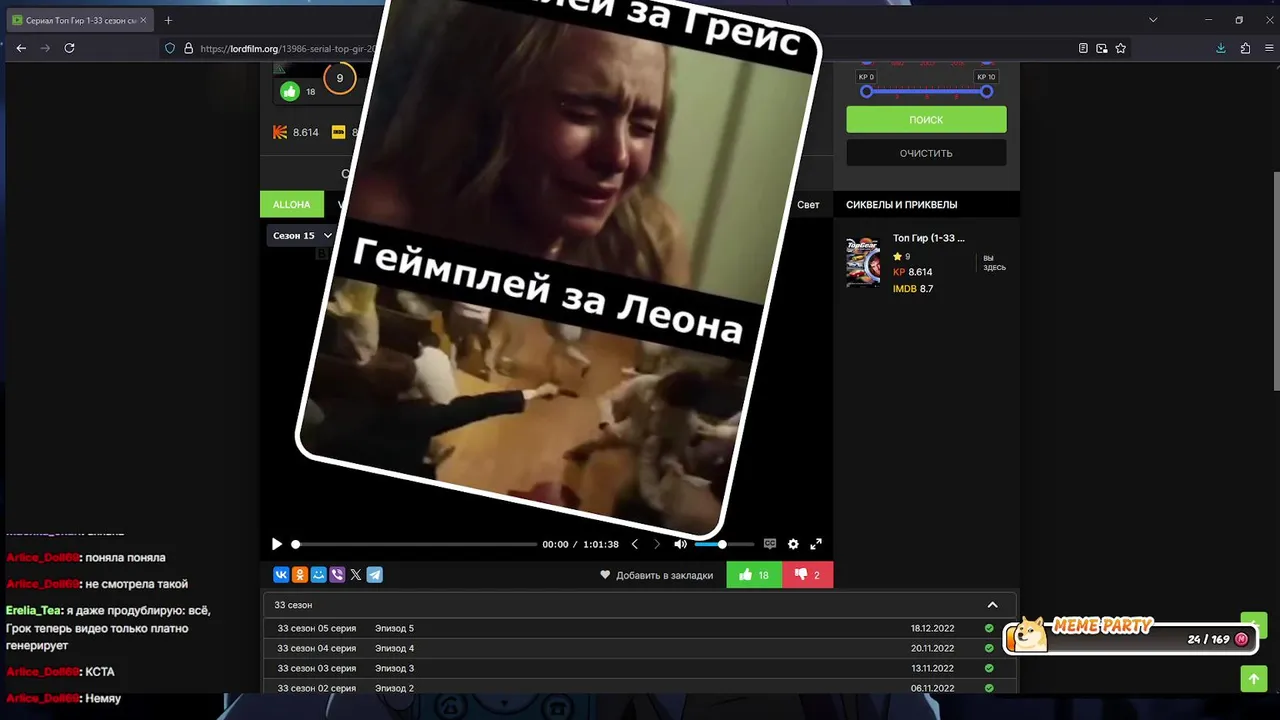Reload the page
Image resolution: width=1280 pixels, height=720 pixels.
click(69, 48)
